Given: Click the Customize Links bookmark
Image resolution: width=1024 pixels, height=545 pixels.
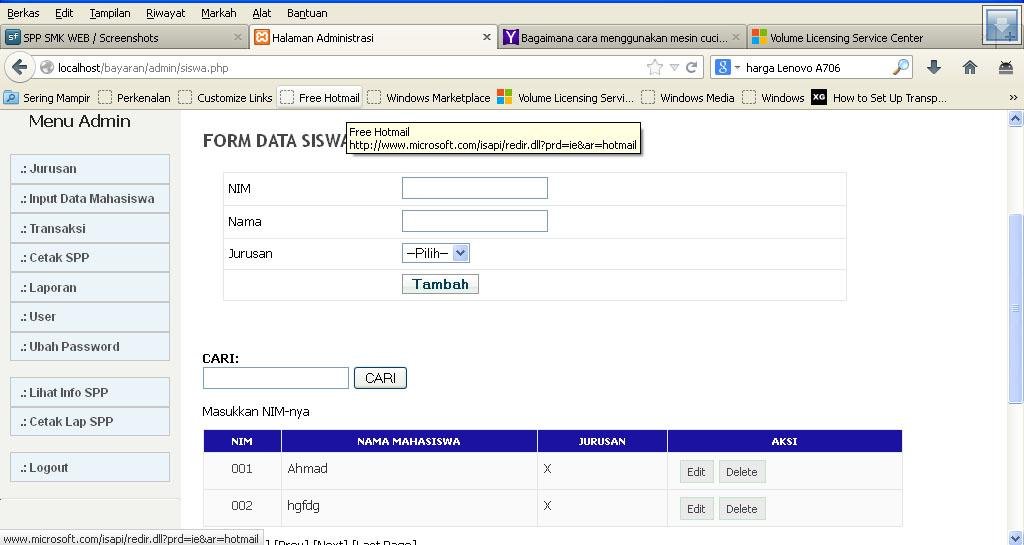Looking at the screenshot, I should [x=226, y=98].
